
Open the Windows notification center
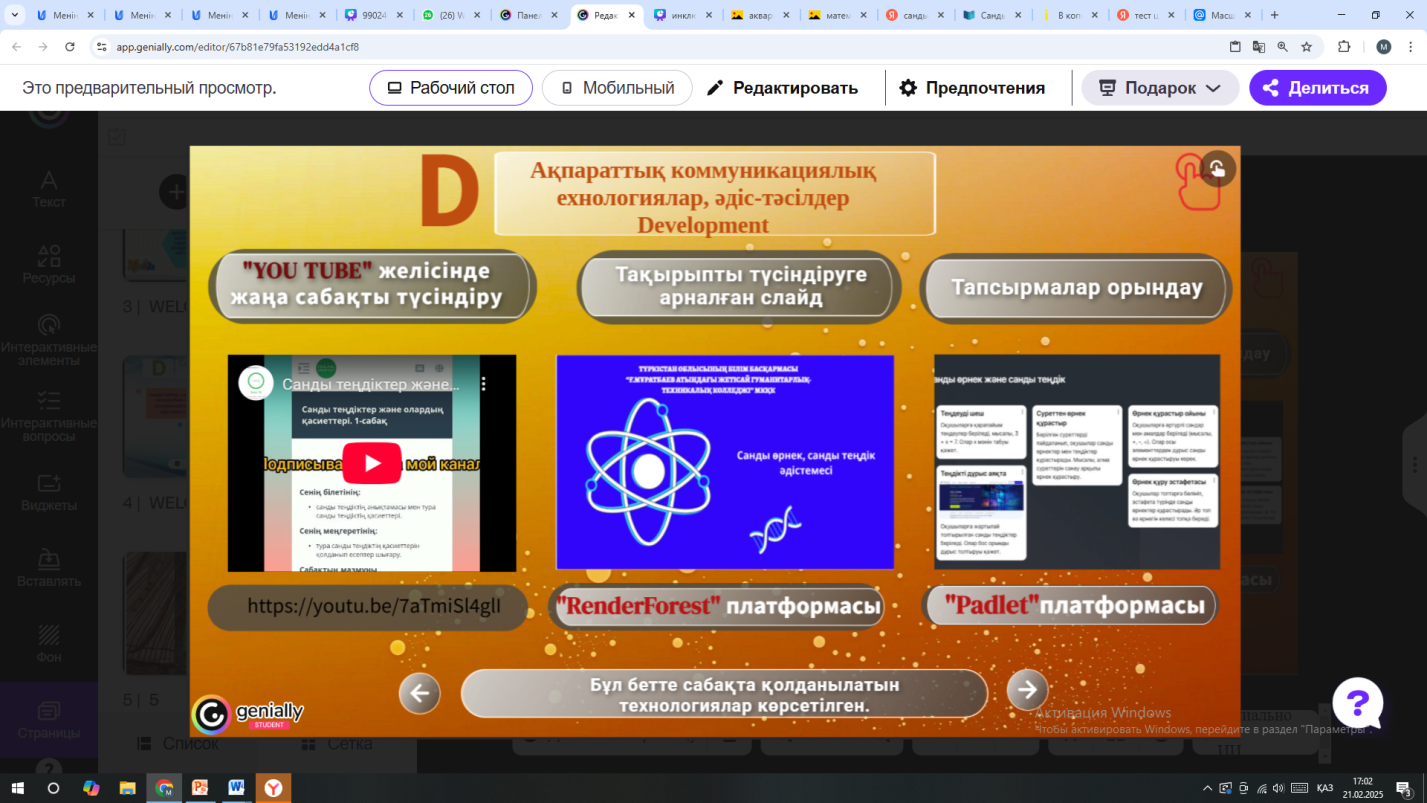click(1406, 788)
